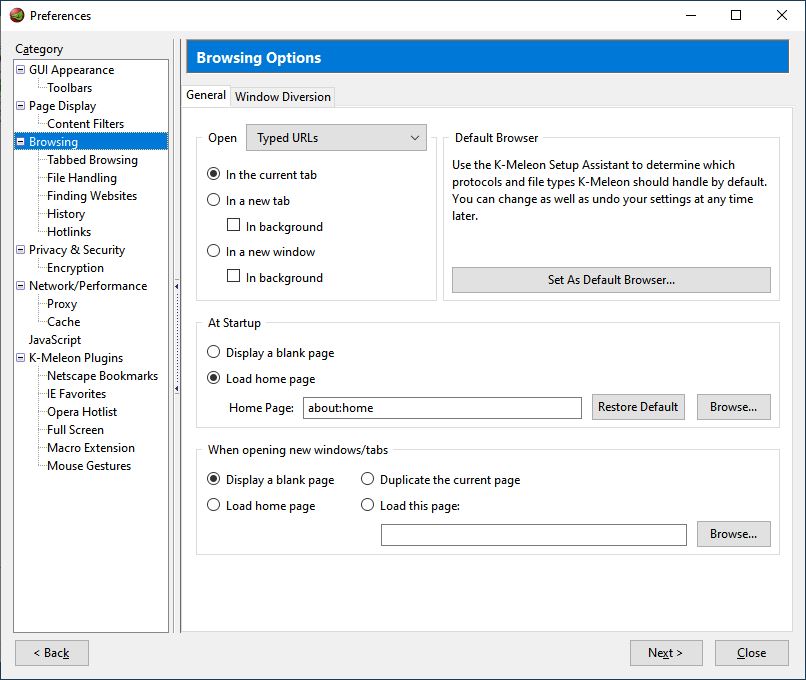Open JavaScript category
This screenshot has width=806, height=680.
click(54, 340)
